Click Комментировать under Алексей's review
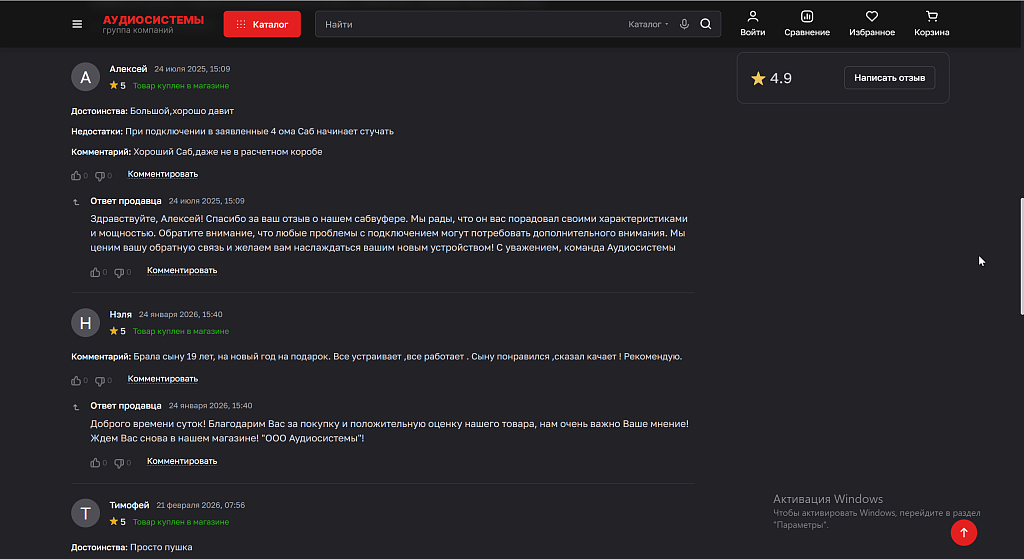Viewport: 1024px width, 559px height. pos(163,174)
